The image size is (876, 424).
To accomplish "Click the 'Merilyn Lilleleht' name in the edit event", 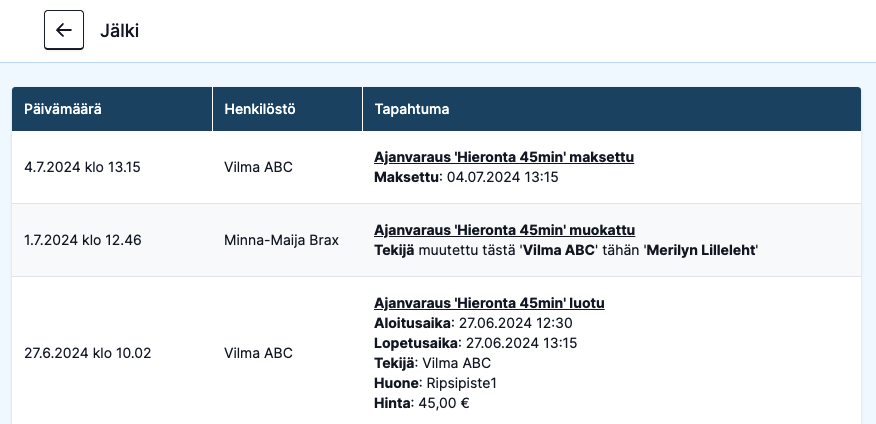I will coord(701,250).
